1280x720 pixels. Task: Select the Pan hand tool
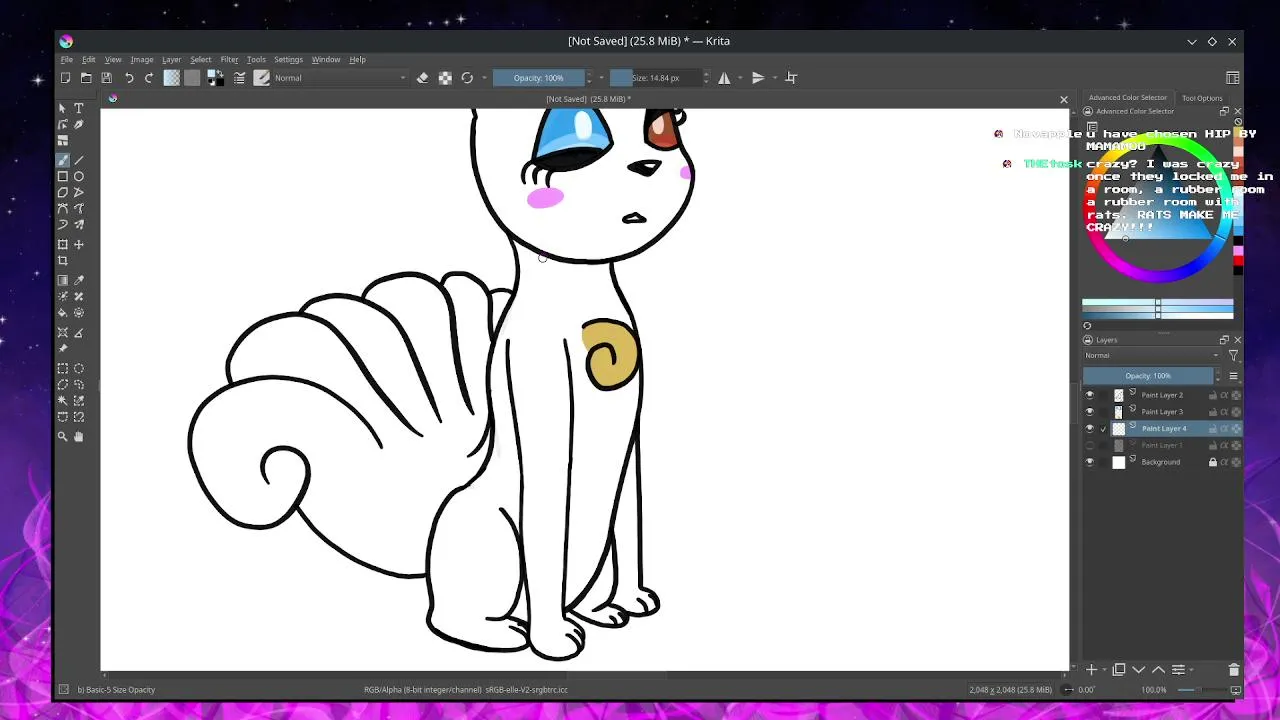tap(79, 437)
